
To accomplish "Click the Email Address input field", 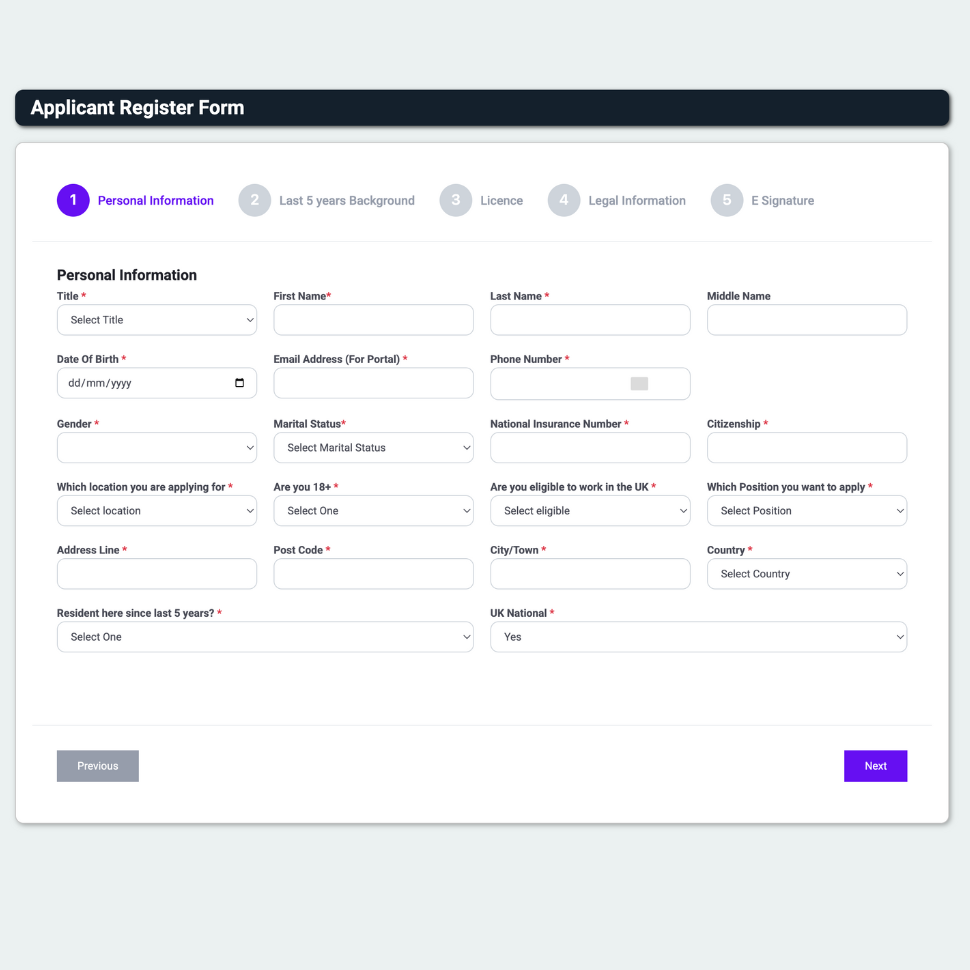I will pyautogui.click(x=373, y=383).
